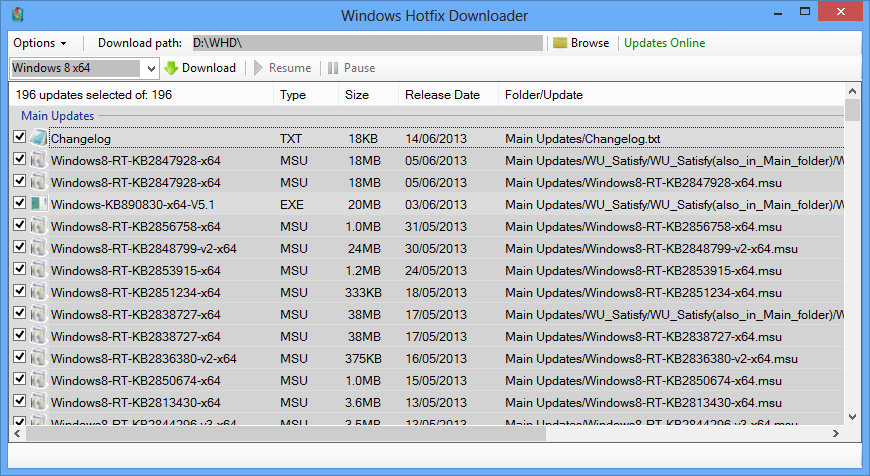Click the EXE type cell
The width and height of the screenshot is (870, 476).
[x=292, y=205]
